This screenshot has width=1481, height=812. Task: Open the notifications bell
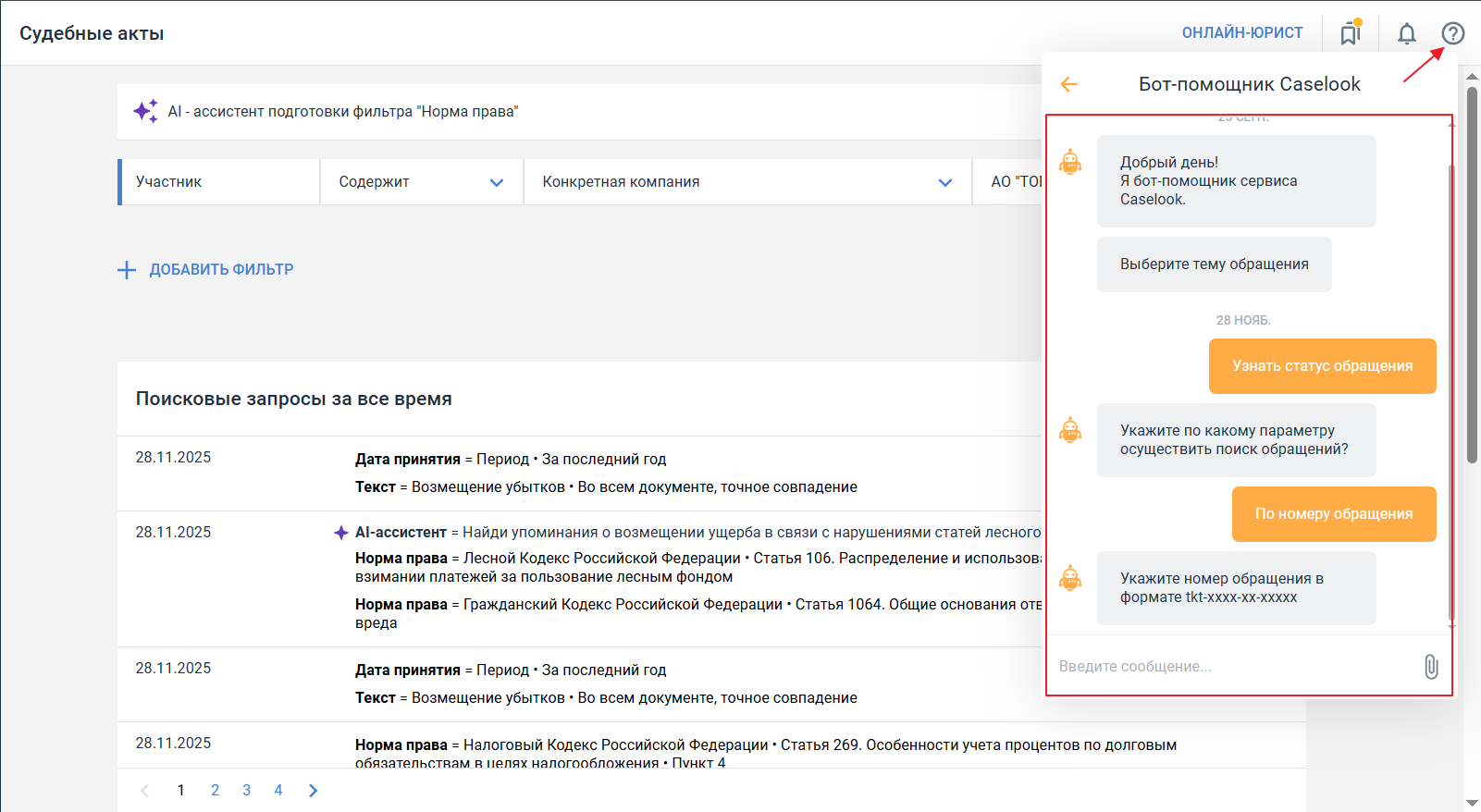coord(1406,33)
